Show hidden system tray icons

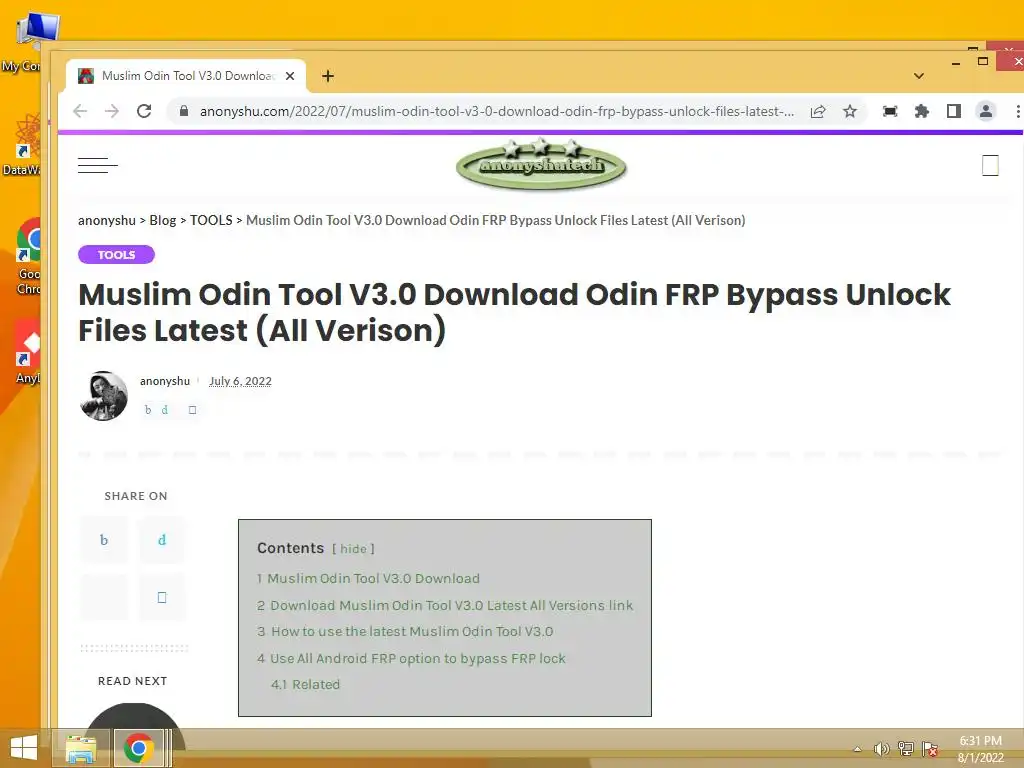[x=857, y=749]
